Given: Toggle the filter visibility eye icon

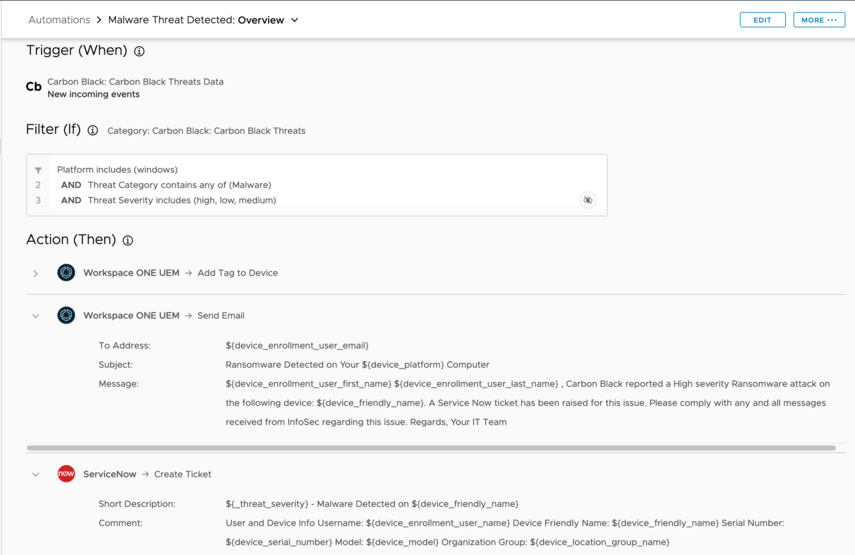Looking at the screenshot, I should tap(588, 200).
